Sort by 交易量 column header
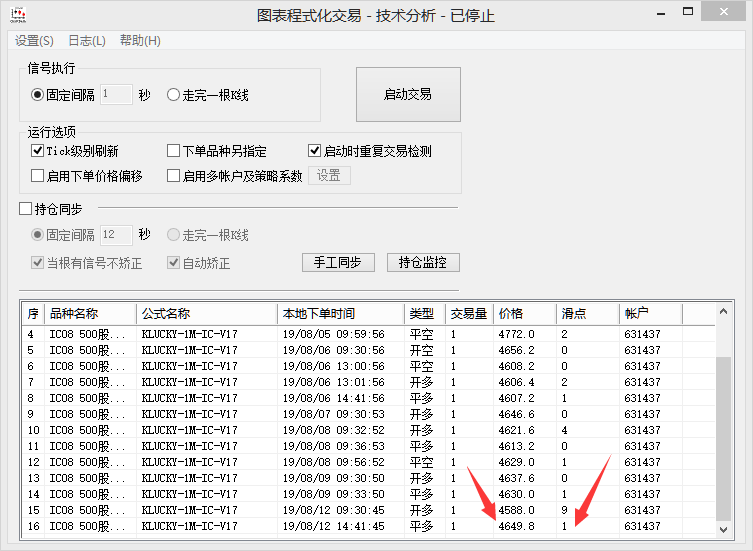 pos(469,314)
